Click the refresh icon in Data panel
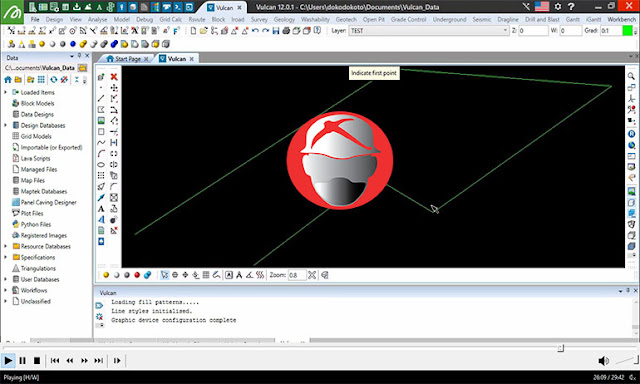This screenshot has height=384, width=640. (x=53, y=80)
